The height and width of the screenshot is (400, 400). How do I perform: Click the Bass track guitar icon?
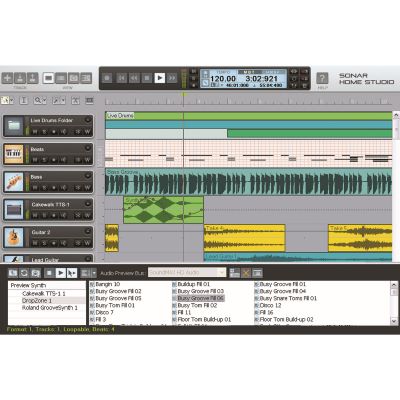pyautogui.click(x=14, y=182)
